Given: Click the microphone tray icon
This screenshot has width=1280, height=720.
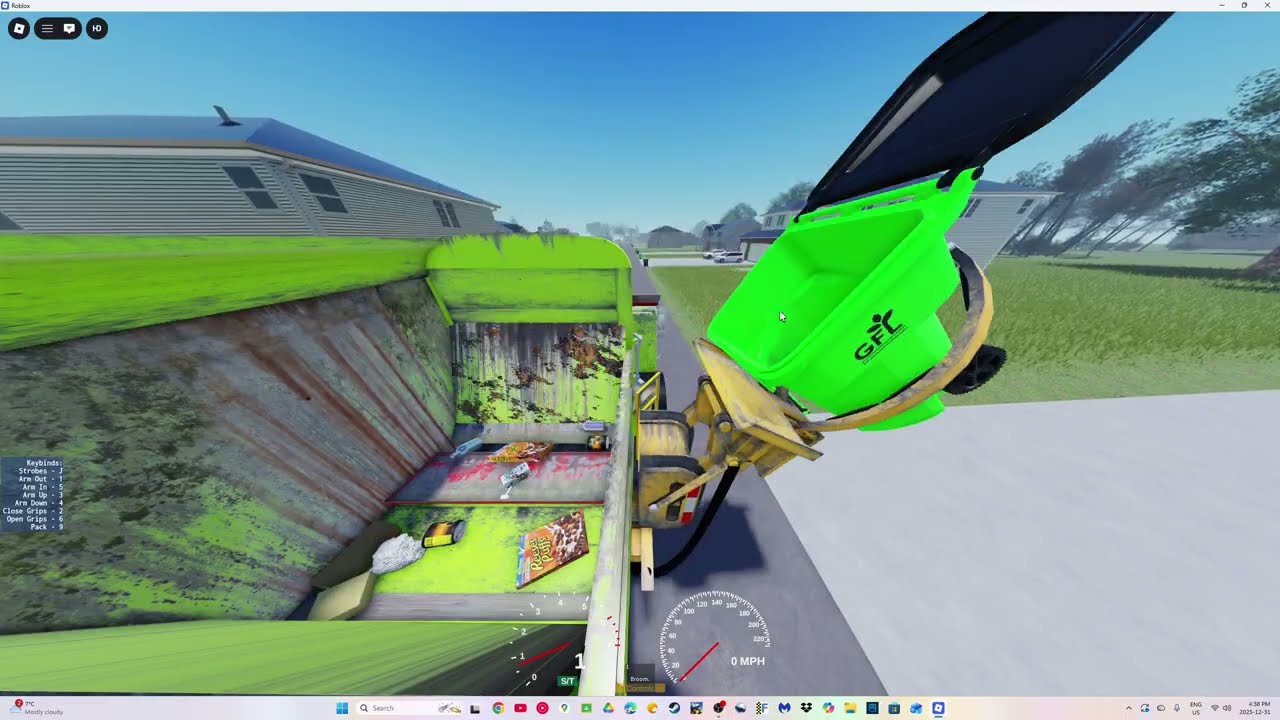Looking at the screenshot, I should coord(1177,708).
